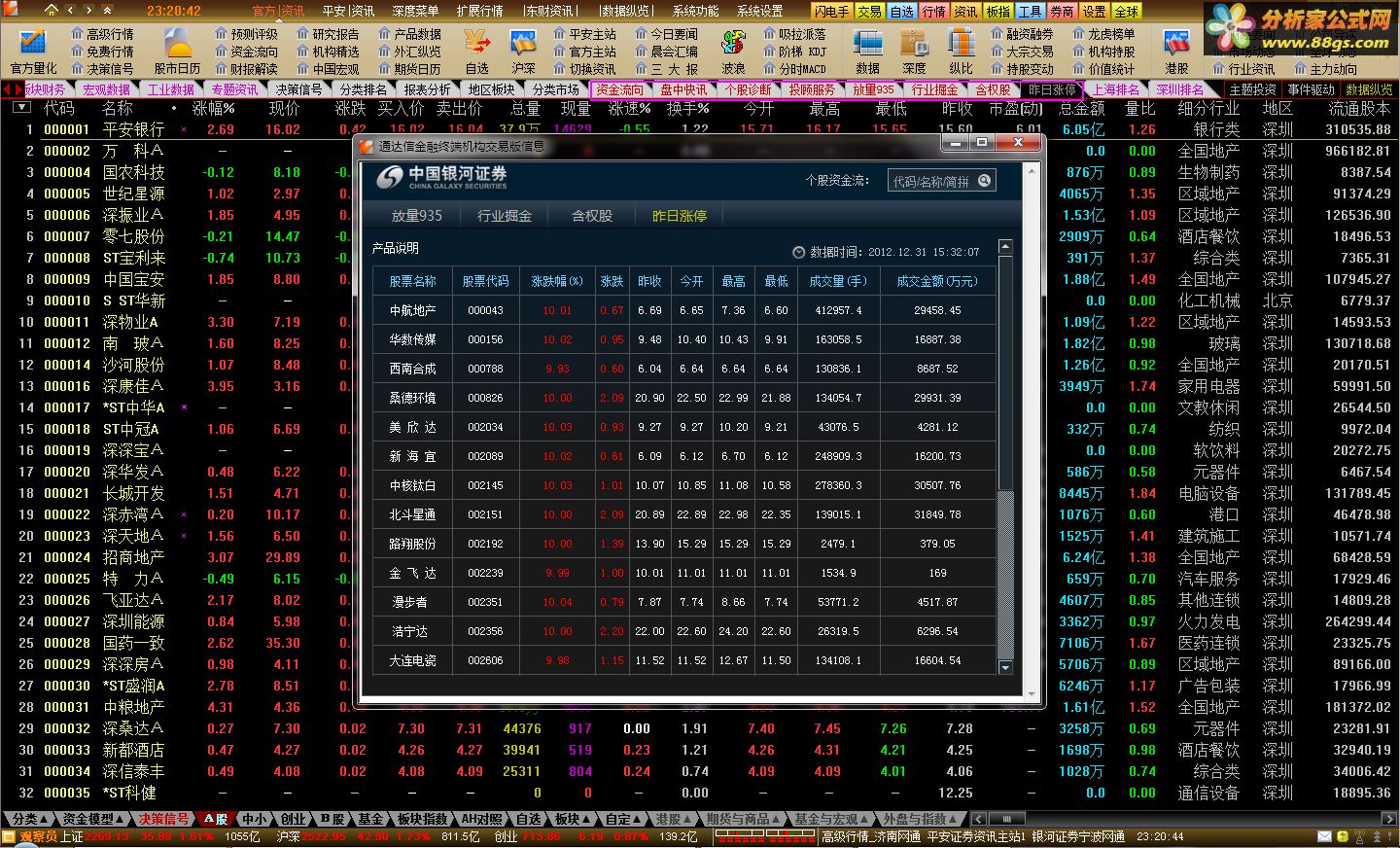Switch to the 含权股 dialog tab

tap(592, 216)
